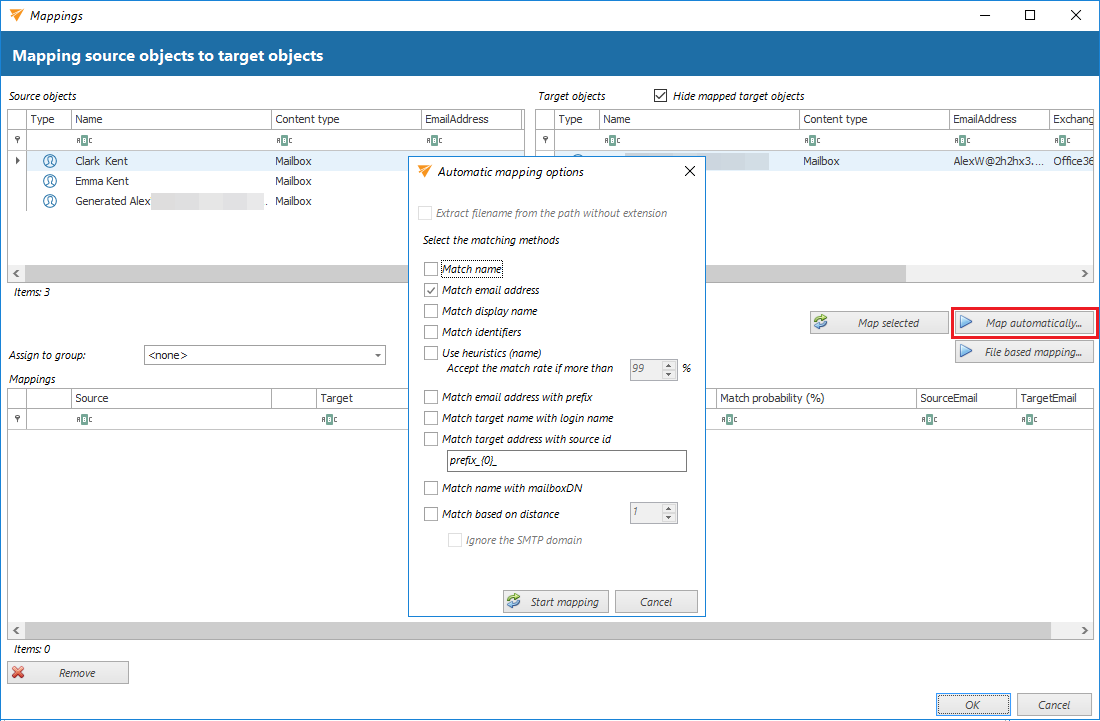
Task: Click the prefix_{0}_ text field
Action: click(566, 461)
